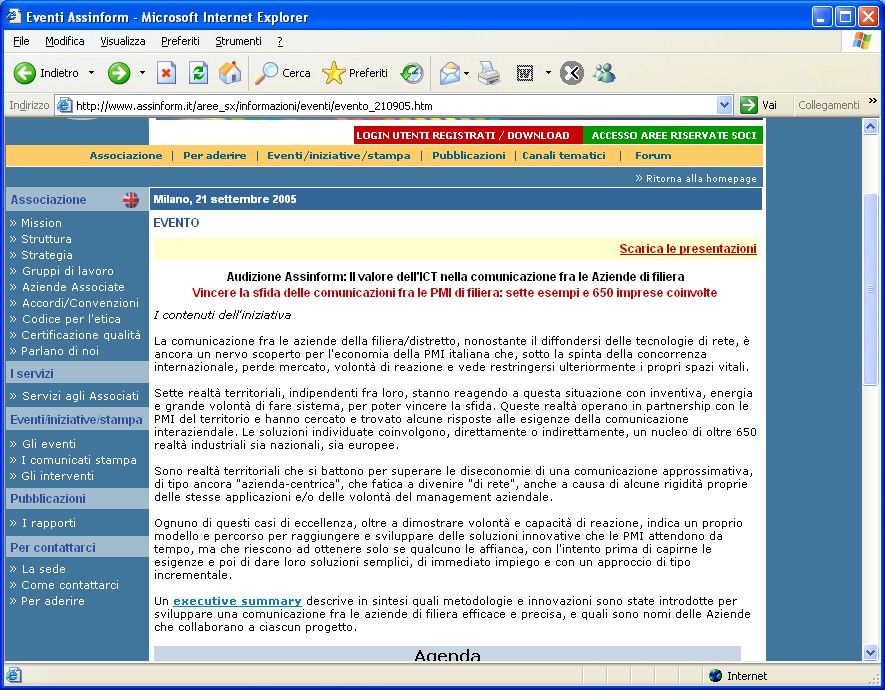This screenshot has width=885, height=690.
Task: Open Scarica le presentazioni link
Action: (x=688, y=249)
